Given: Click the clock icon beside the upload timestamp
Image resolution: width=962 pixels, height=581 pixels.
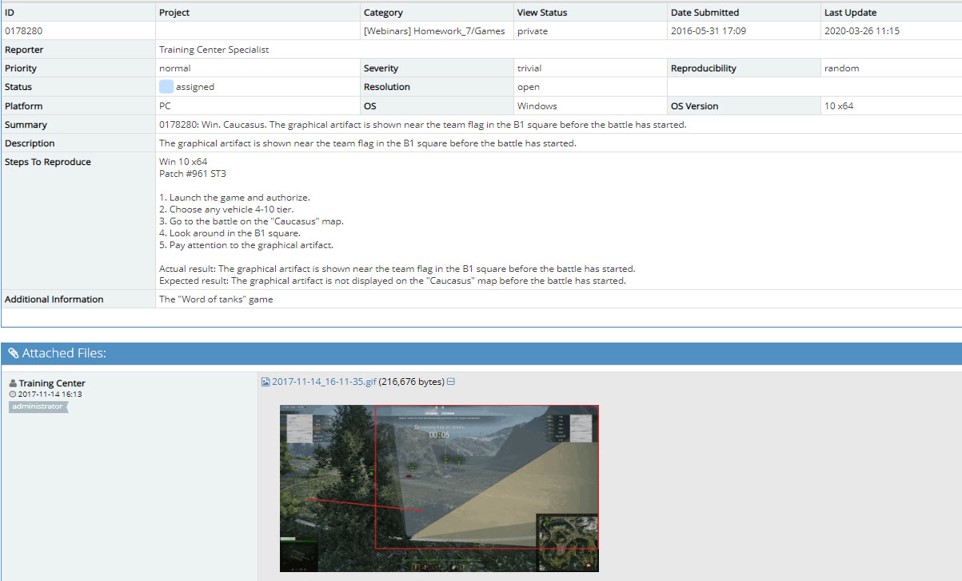Looking at the screenshot, I should (x=12, y=394).
